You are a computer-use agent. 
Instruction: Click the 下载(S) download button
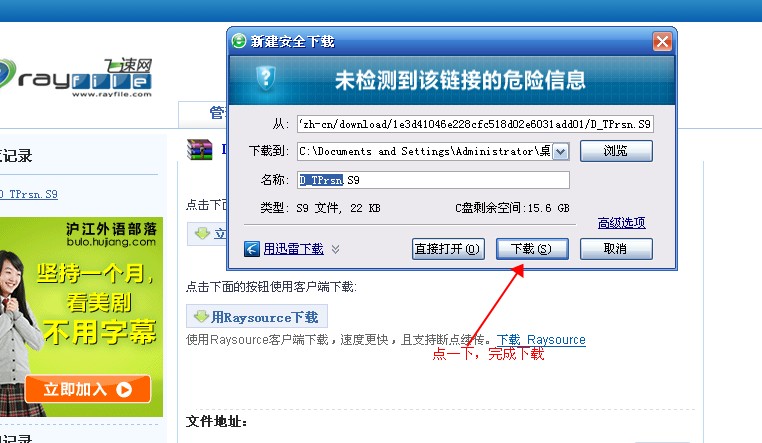tap(532, 249)
